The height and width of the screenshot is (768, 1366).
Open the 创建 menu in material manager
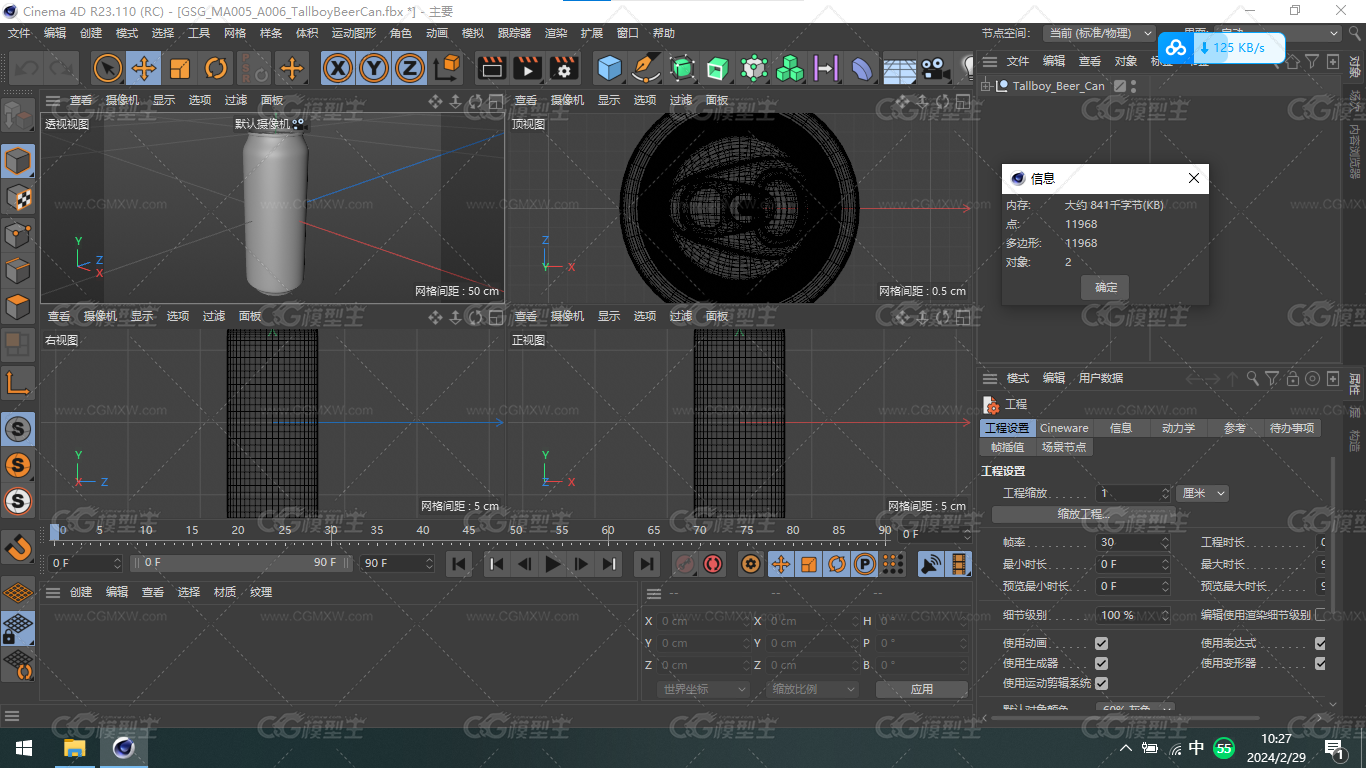81,592
